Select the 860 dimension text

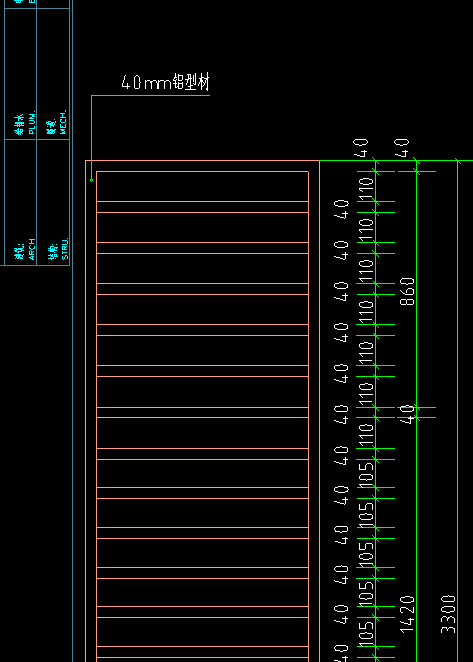pyautogui.click(x=408, y=291)
